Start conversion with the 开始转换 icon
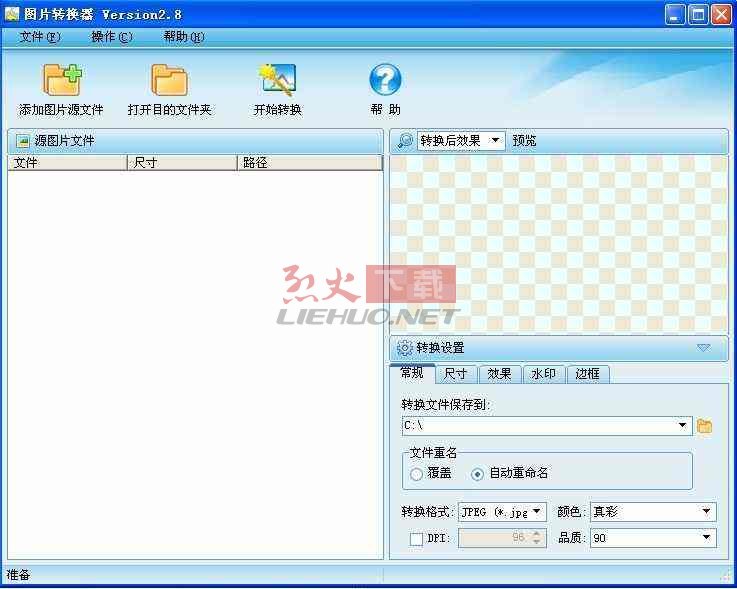 [277, 79]
